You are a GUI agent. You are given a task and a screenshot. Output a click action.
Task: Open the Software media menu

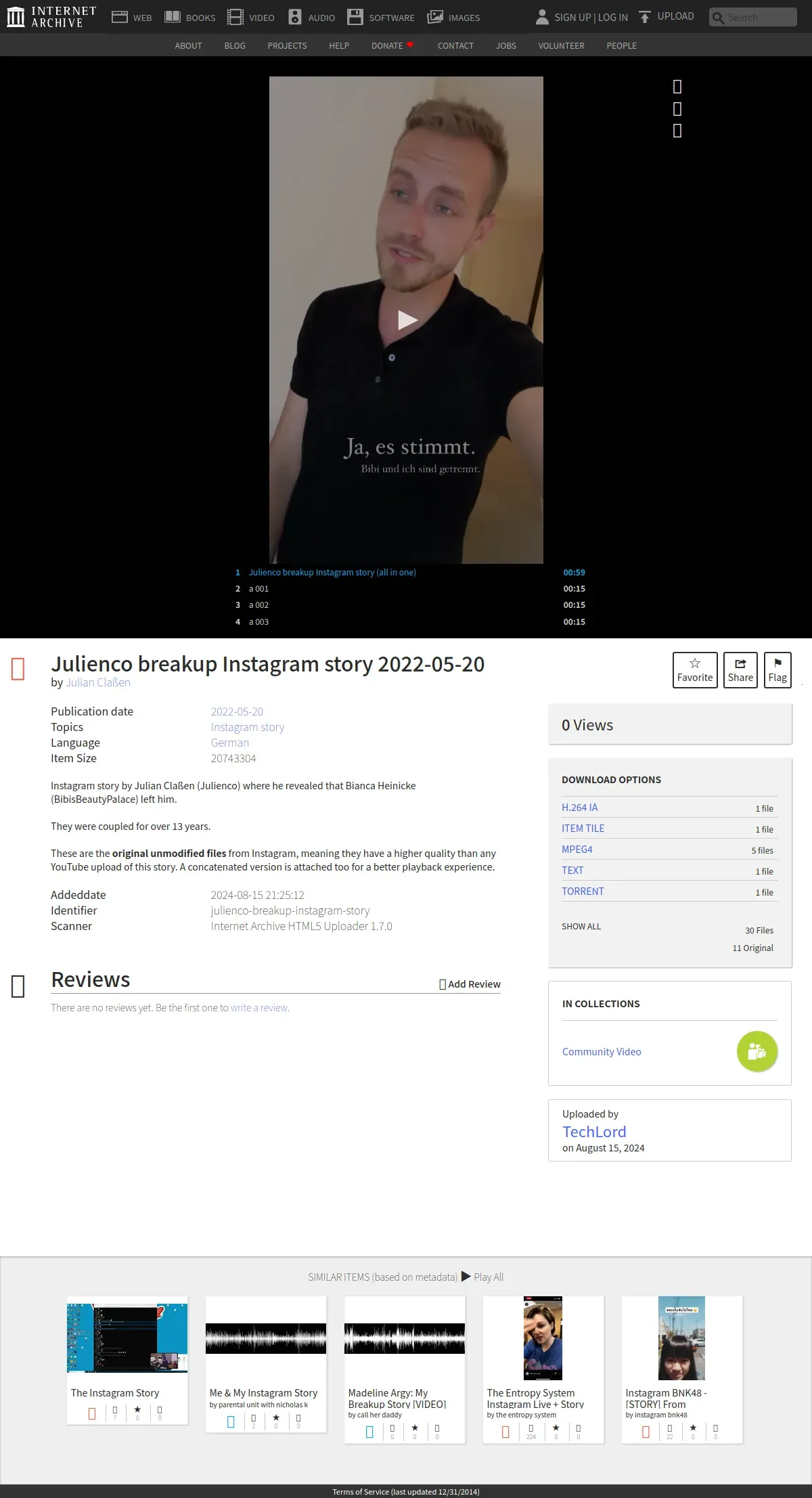[x=380, y=18]
